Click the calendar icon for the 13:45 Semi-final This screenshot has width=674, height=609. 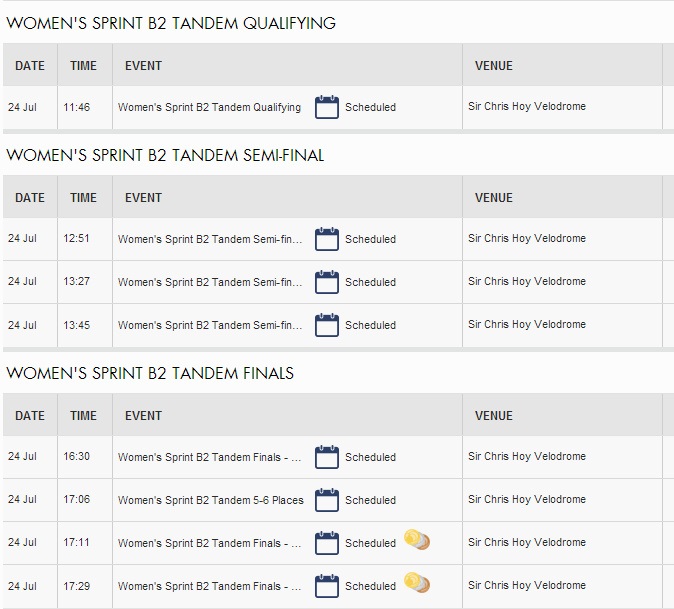[x=327, y=325]
